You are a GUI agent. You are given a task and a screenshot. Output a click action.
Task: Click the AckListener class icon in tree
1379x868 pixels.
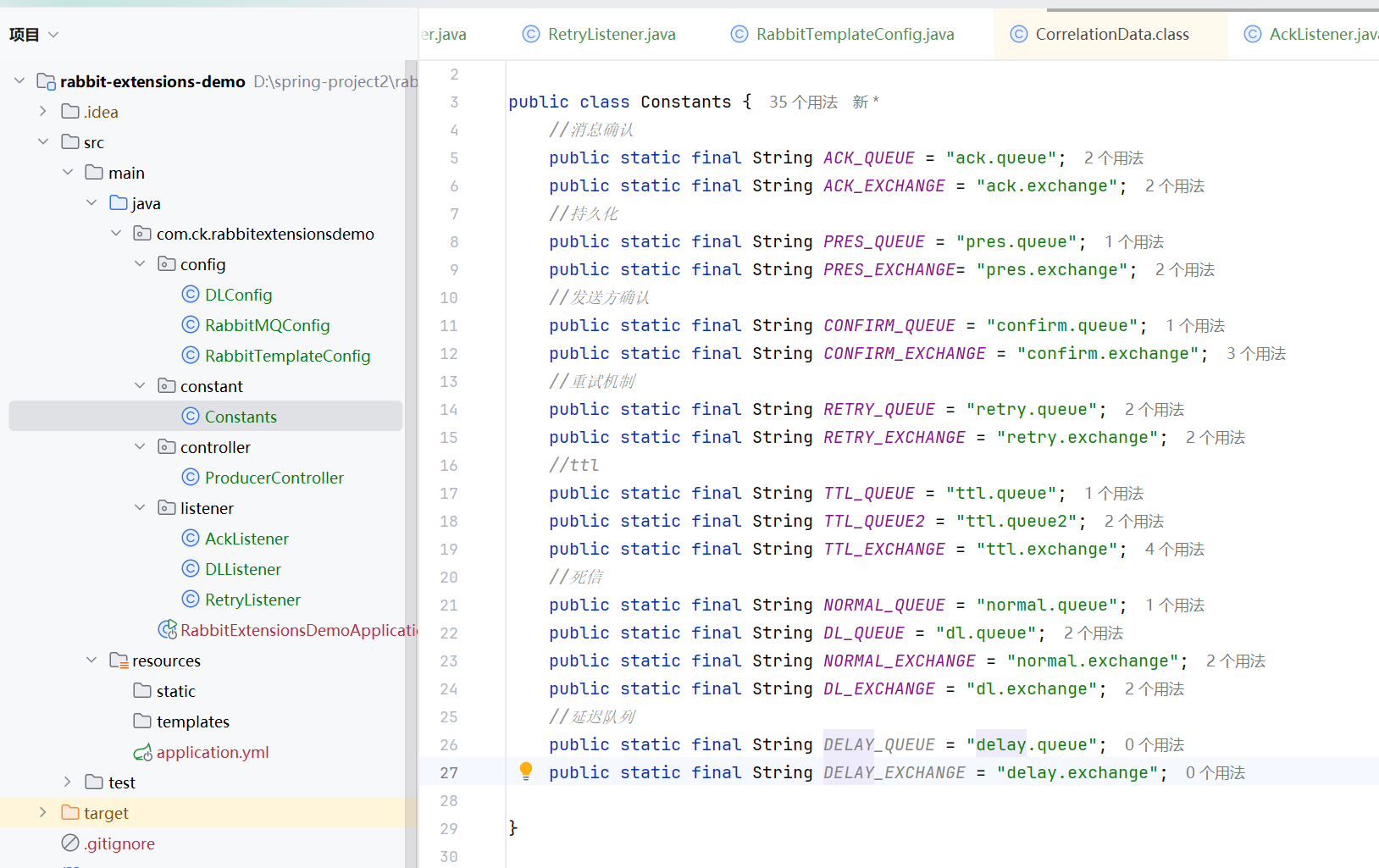tap(191, 538)
